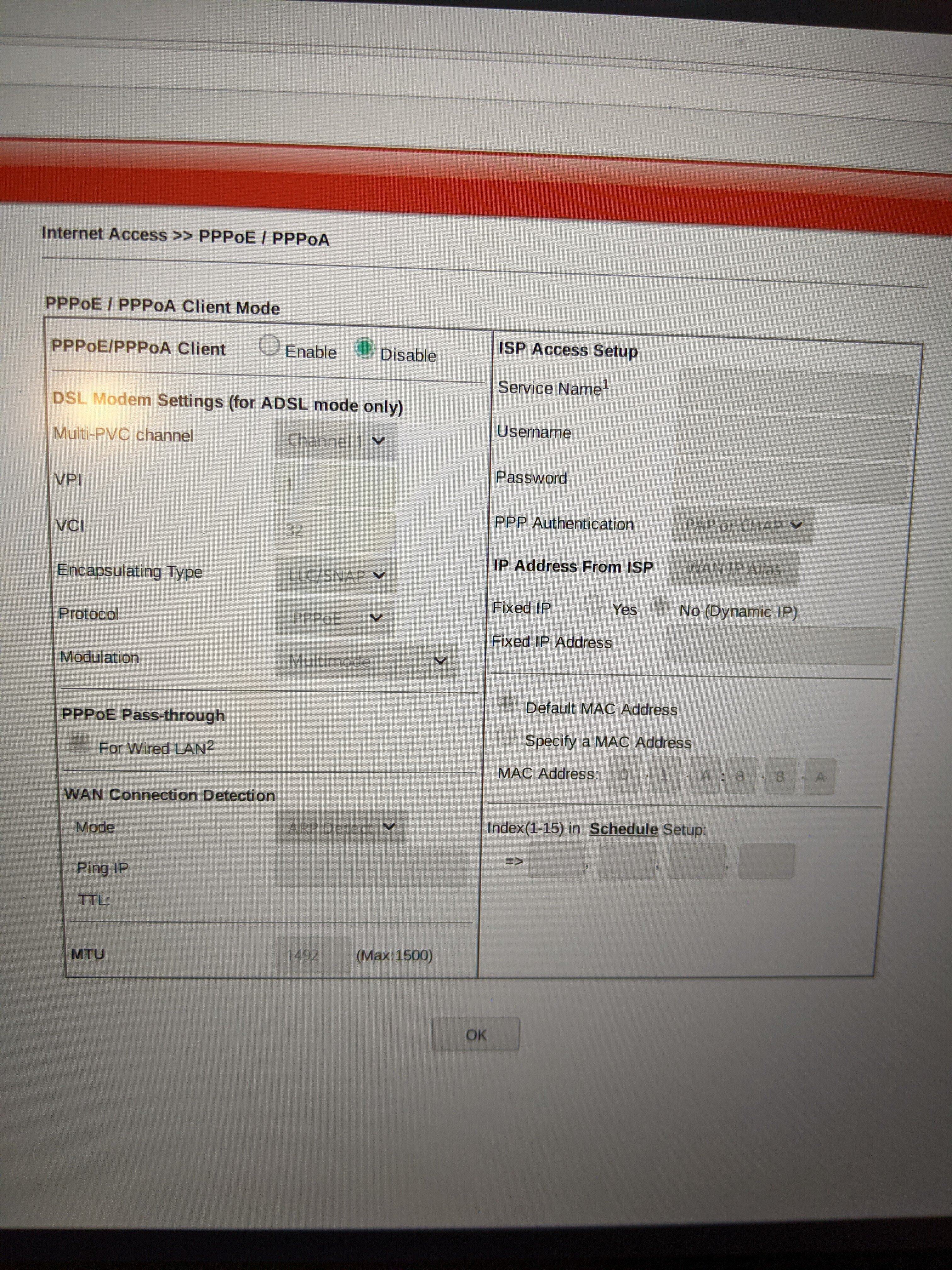Choose Yes for Fixed IP
Viewport: 952px width, 1270px height.
592,604
